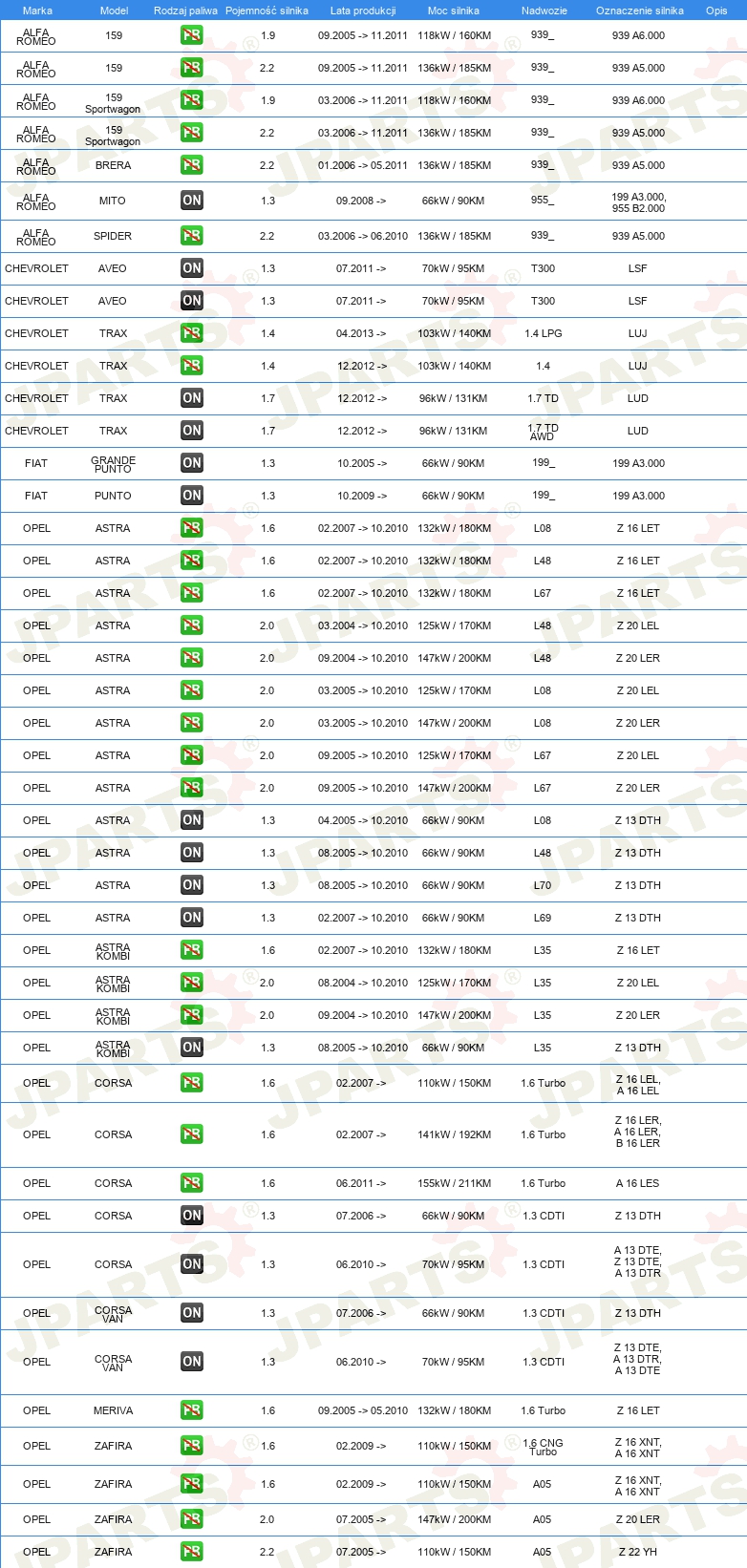
Task: Click PB icon in Chevrolet Trax 1.4 LPG row
Action: tap(192, 333)
